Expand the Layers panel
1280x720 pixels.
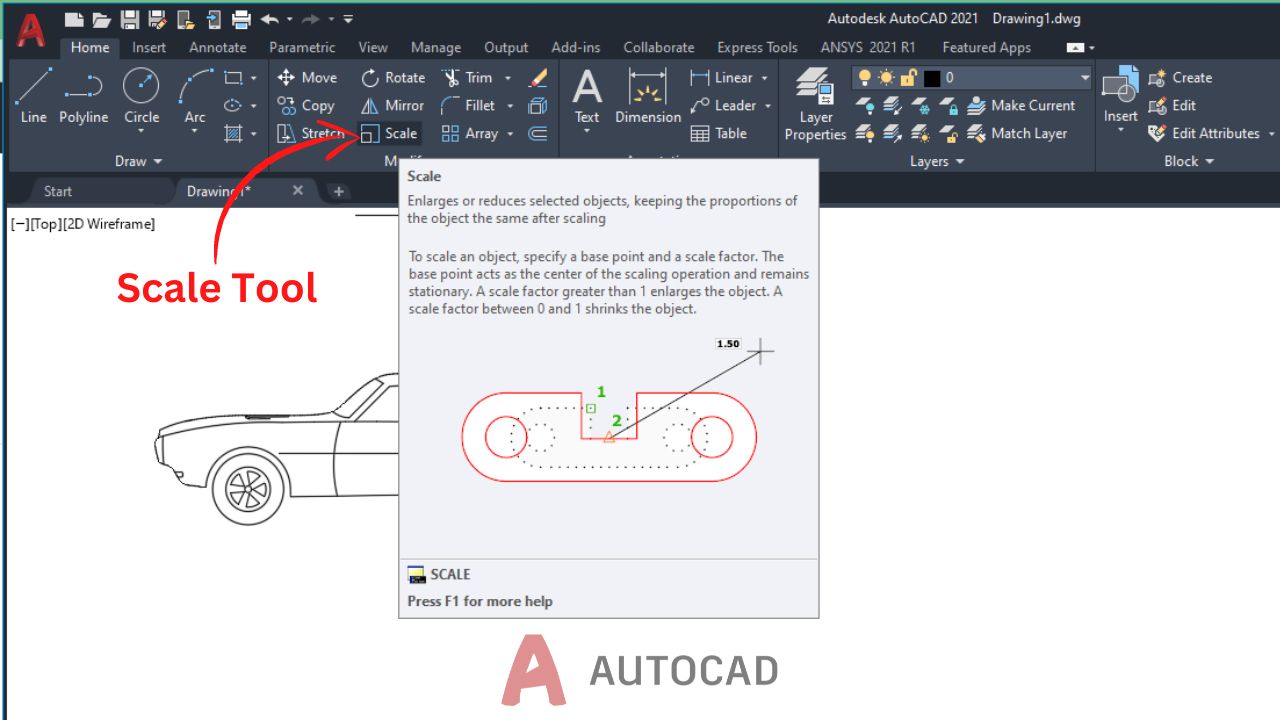pyautogui.click(x=937, y=161)
